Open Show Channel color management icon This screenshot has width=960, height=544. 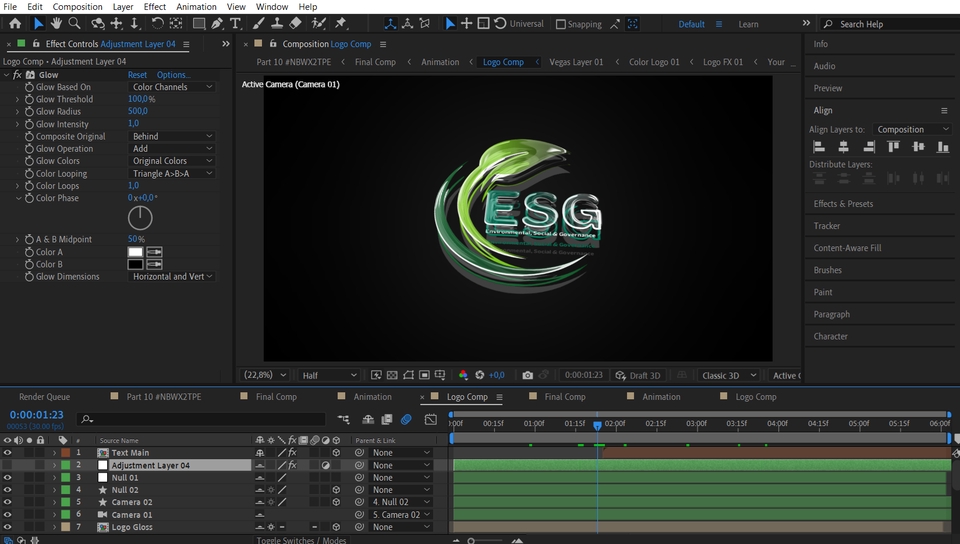point(463,375)
